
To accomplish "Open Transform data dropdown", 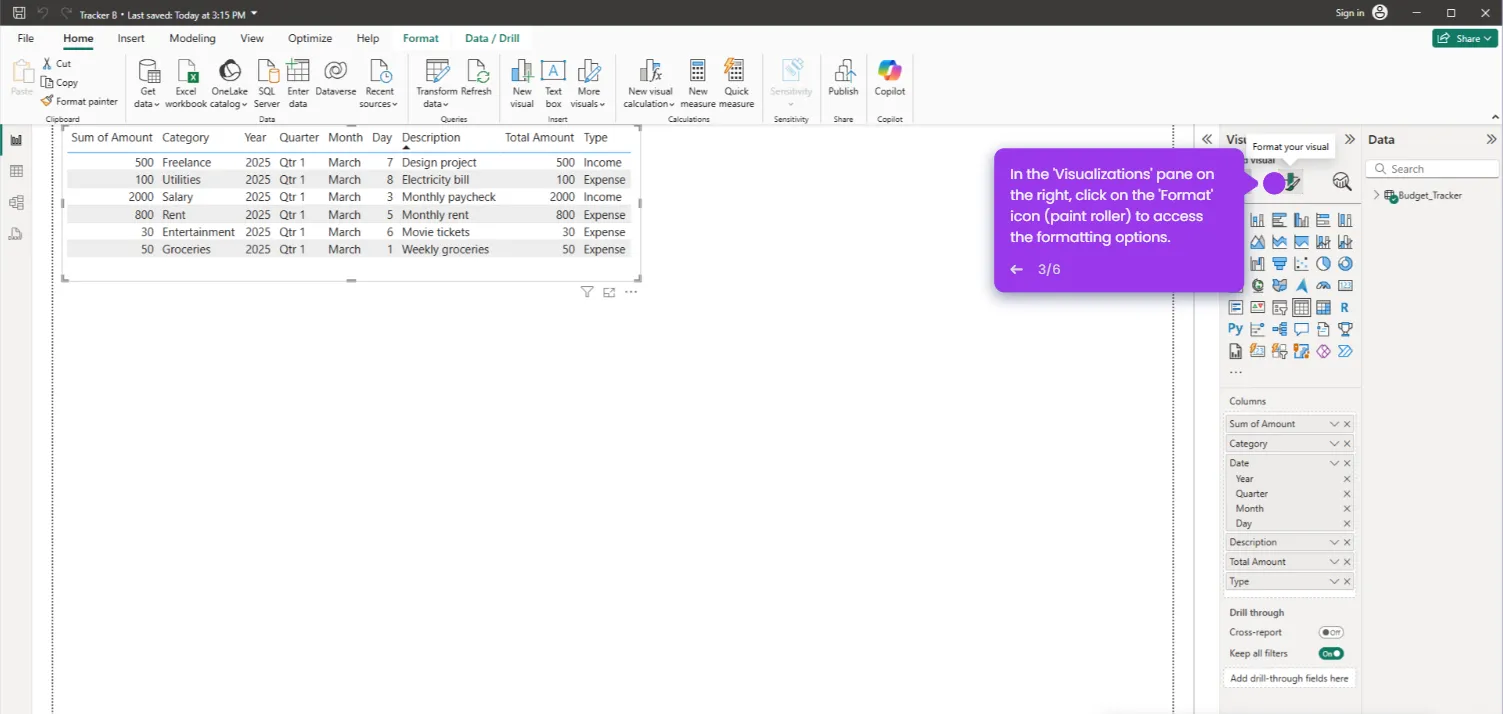I will pyautogui.click(x=436, y=83).
